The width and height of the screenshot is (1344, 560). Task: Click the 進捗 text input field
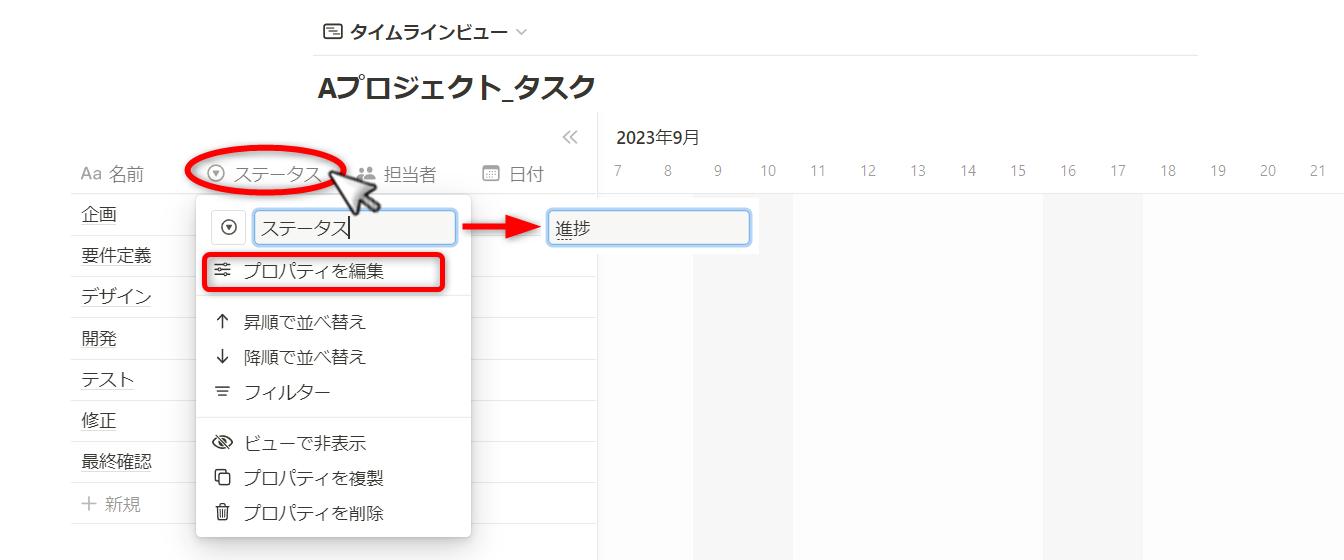pos(649,228)
